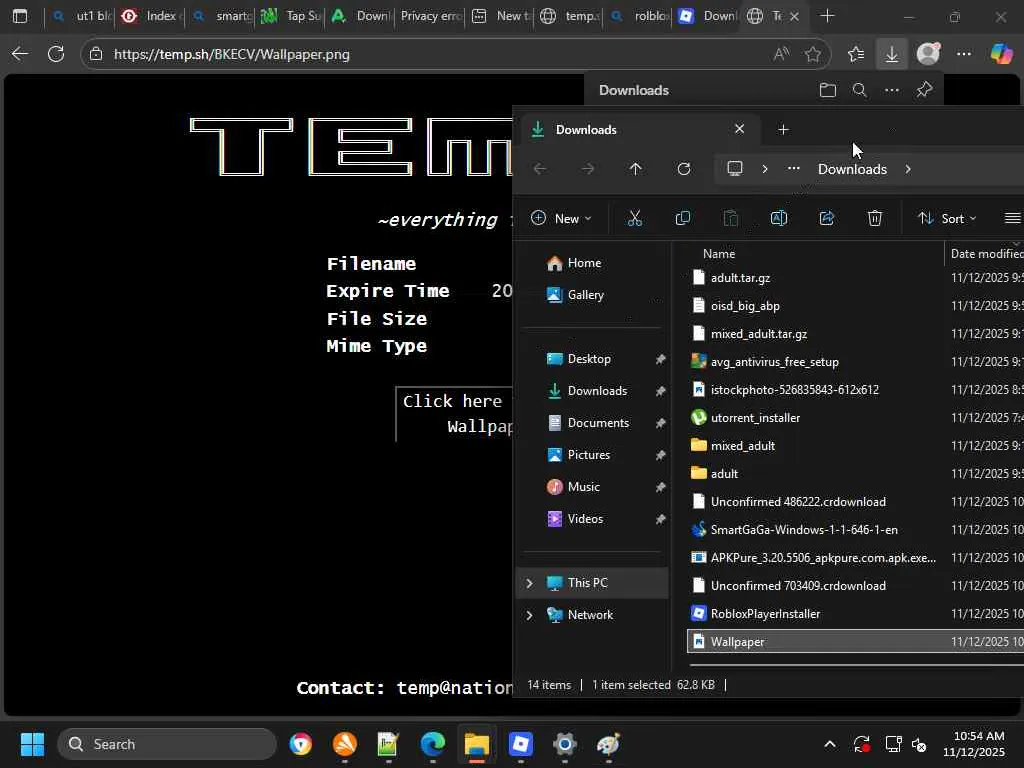Viewport: 1024px width, 768px height.
Task: Expand the Network tree node
Action: click(530, 615)
